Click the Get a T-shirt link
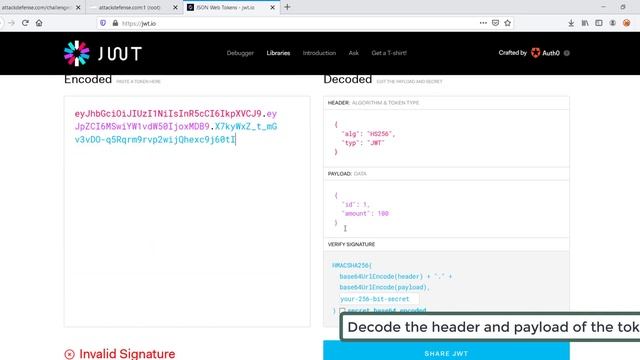The height and width of the screenshot is (360, 640). click(389, 53)
